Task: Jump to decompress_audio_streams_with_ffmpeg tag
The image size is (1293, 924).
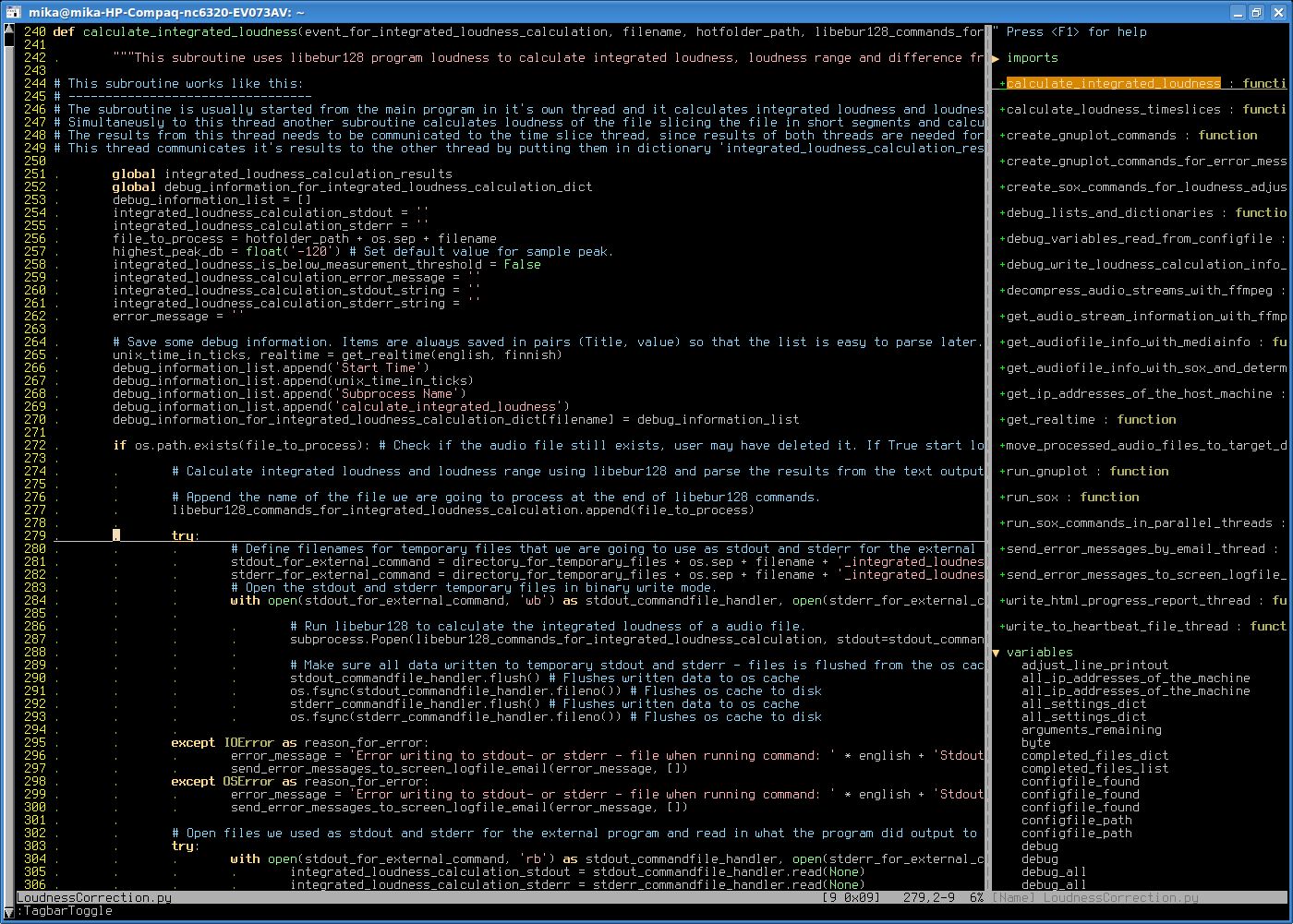Action: click(1140, 291)
